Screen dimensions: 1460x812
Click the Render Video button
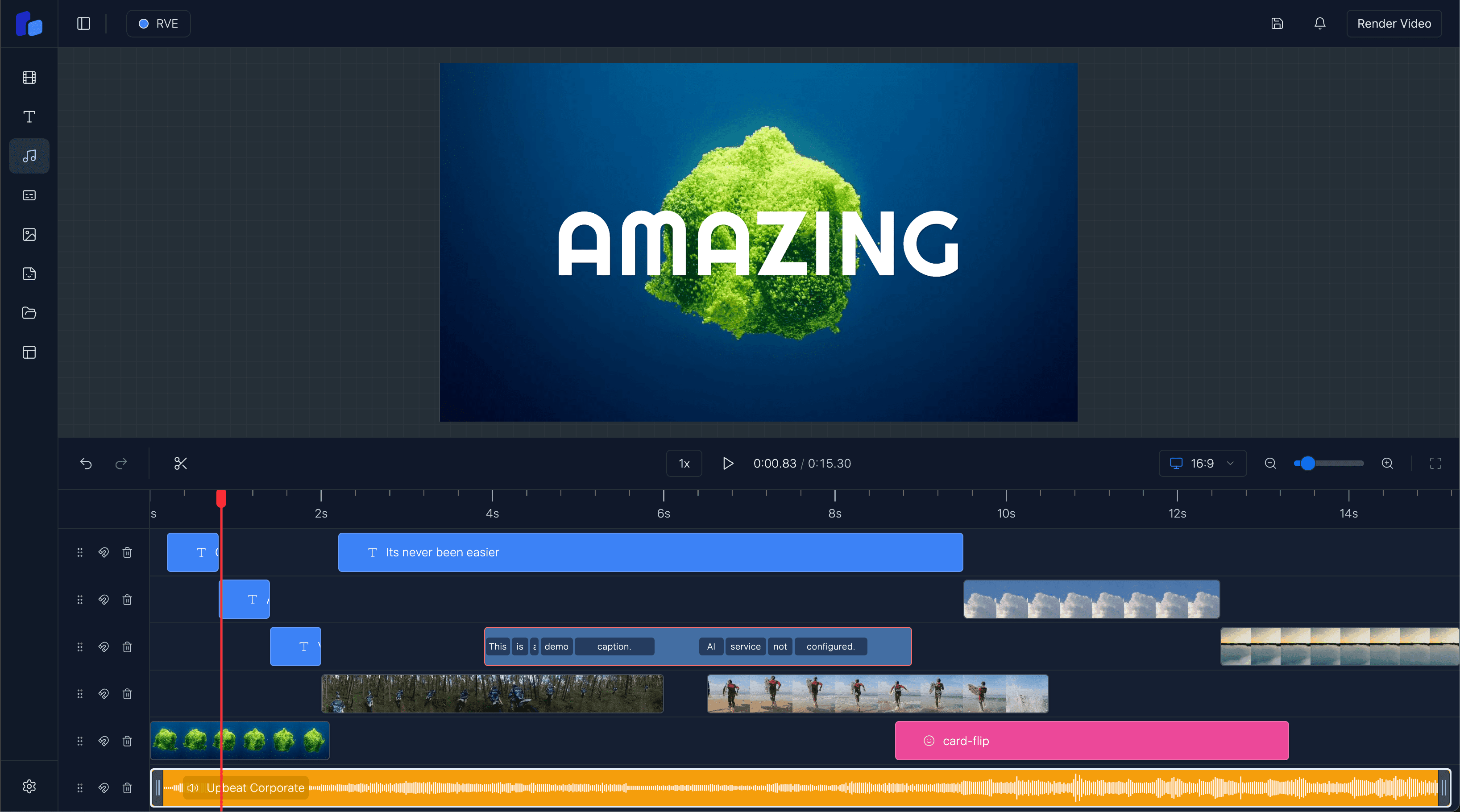[1394, 23]
